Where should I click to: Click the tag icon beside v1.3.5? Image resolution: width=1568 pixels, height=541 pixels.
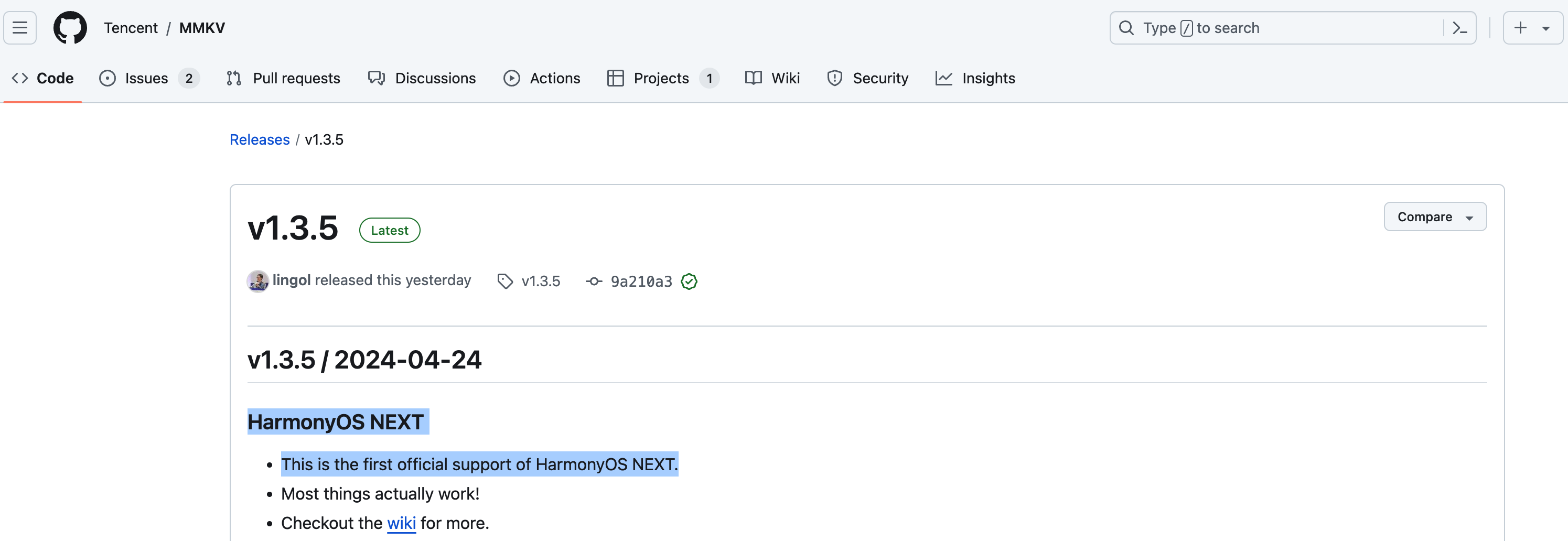[504, 282]
